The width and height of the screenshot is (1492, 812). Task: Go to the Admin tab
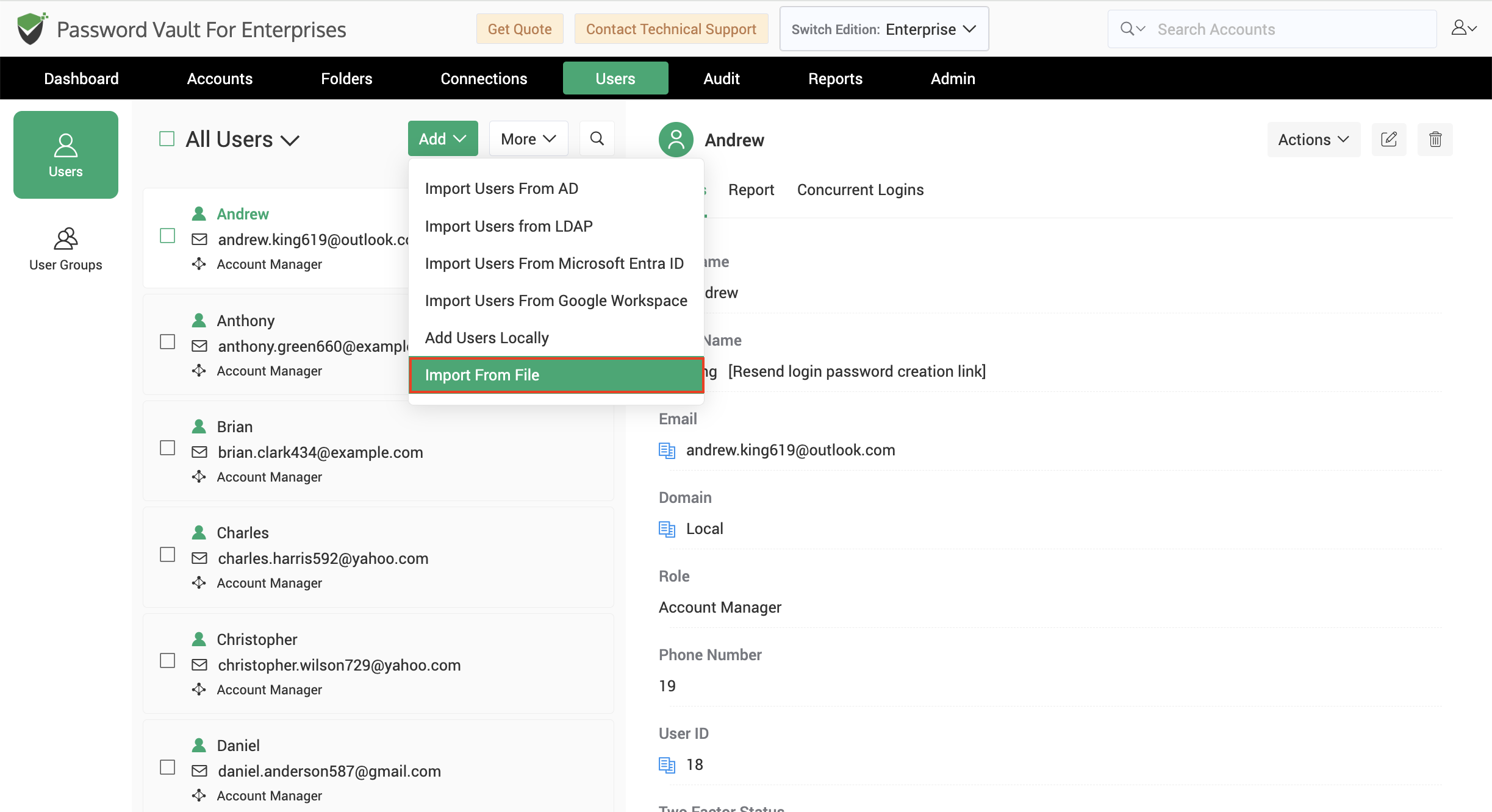click(953, 79)
